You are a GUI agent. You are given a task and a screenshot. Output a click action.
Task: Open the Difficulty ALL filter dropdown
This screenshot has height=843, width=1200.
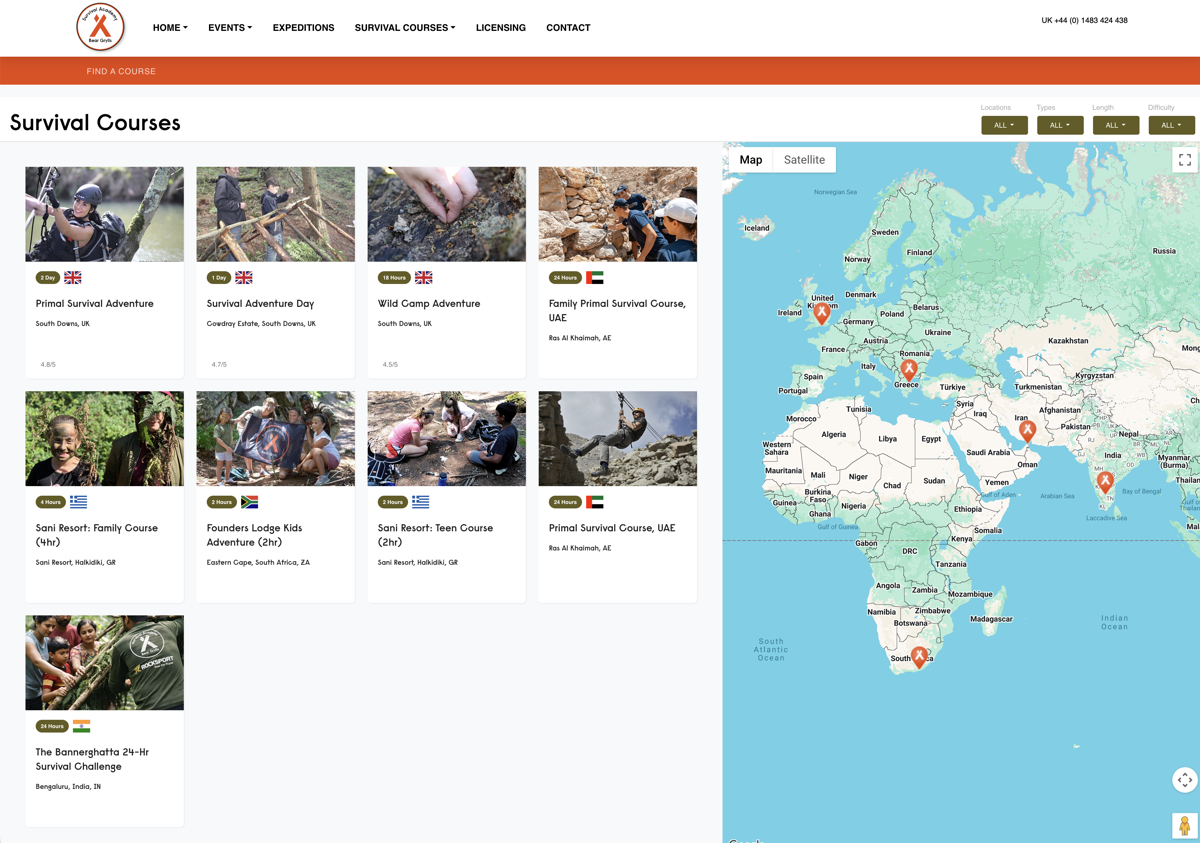tap(1172, 125)
